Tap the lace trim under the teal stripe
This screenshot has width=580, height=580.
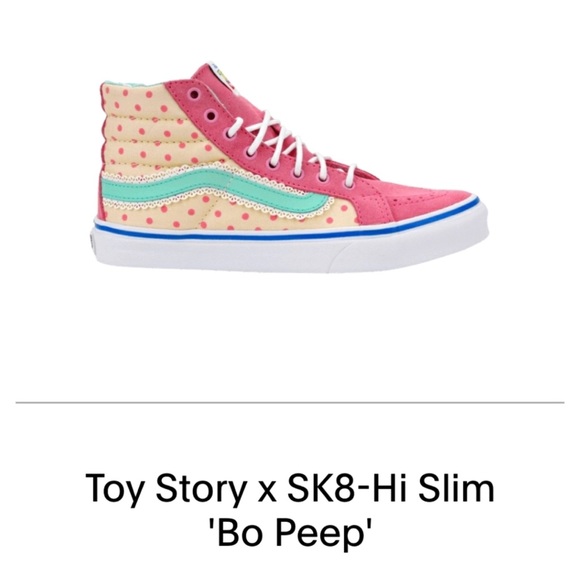tap(207, 206)
